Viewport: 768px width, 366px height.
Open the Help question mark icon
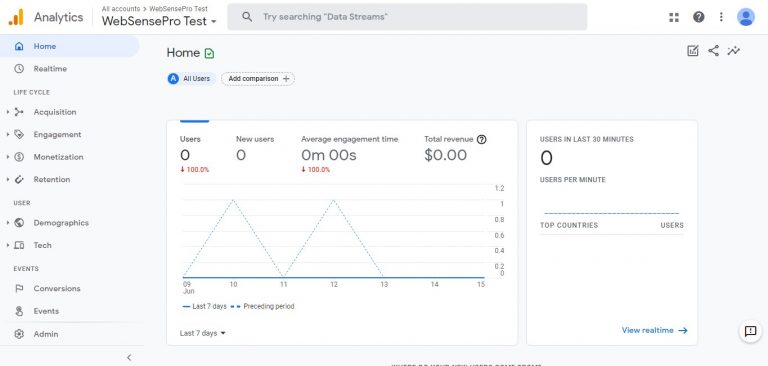click(x=698, y=17)
